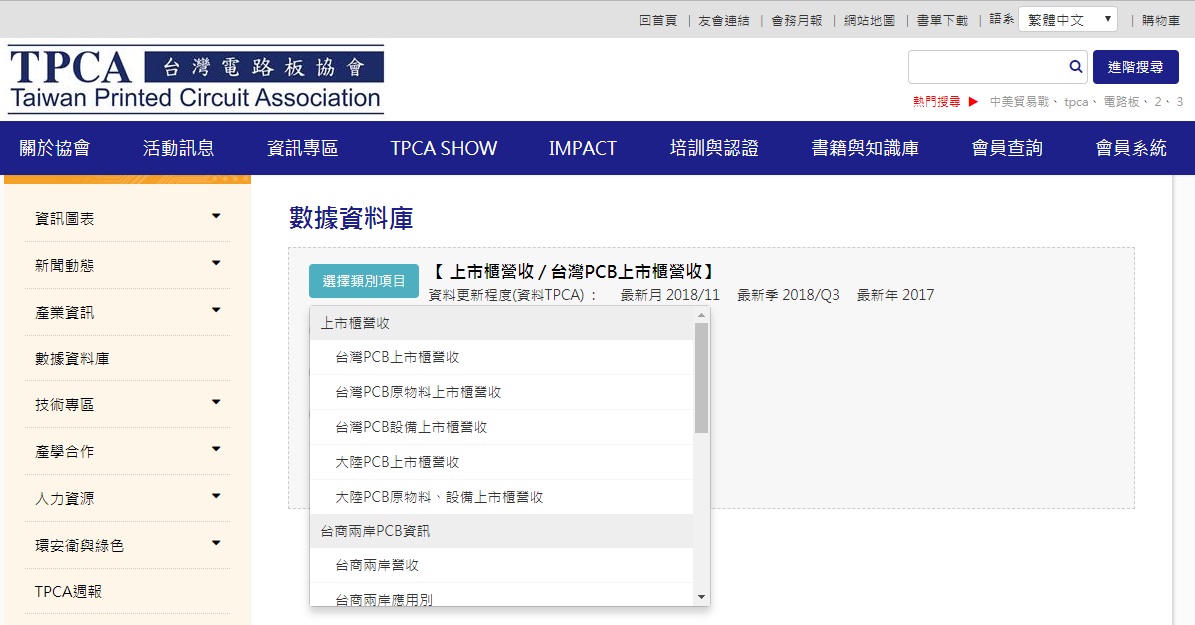The image size is (1195, 625).
Task: Click the 上市櫃營收 group header
Action: point(501,323)
